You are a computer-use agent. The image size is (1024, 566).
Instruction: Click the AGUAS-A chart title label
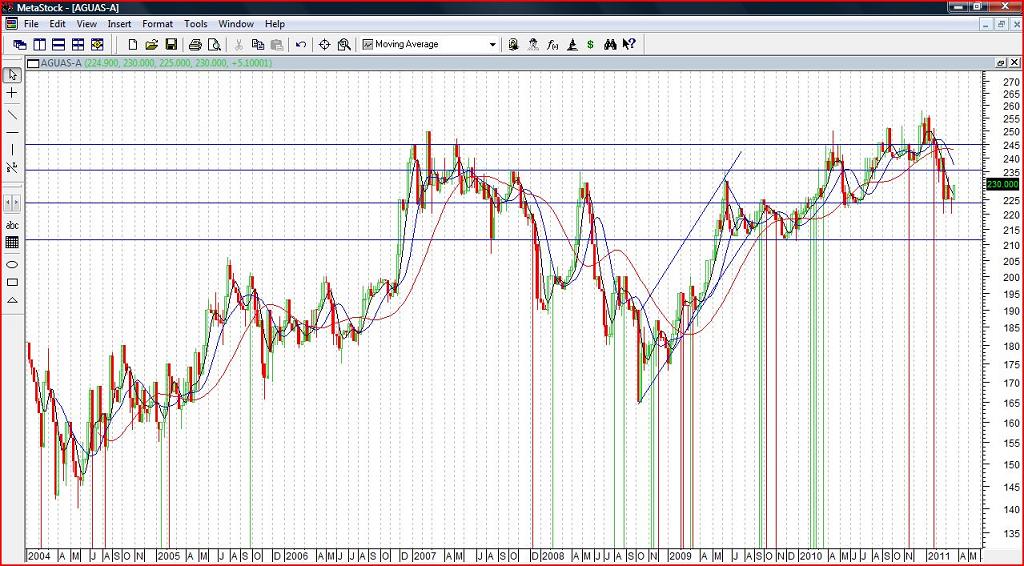61,63
